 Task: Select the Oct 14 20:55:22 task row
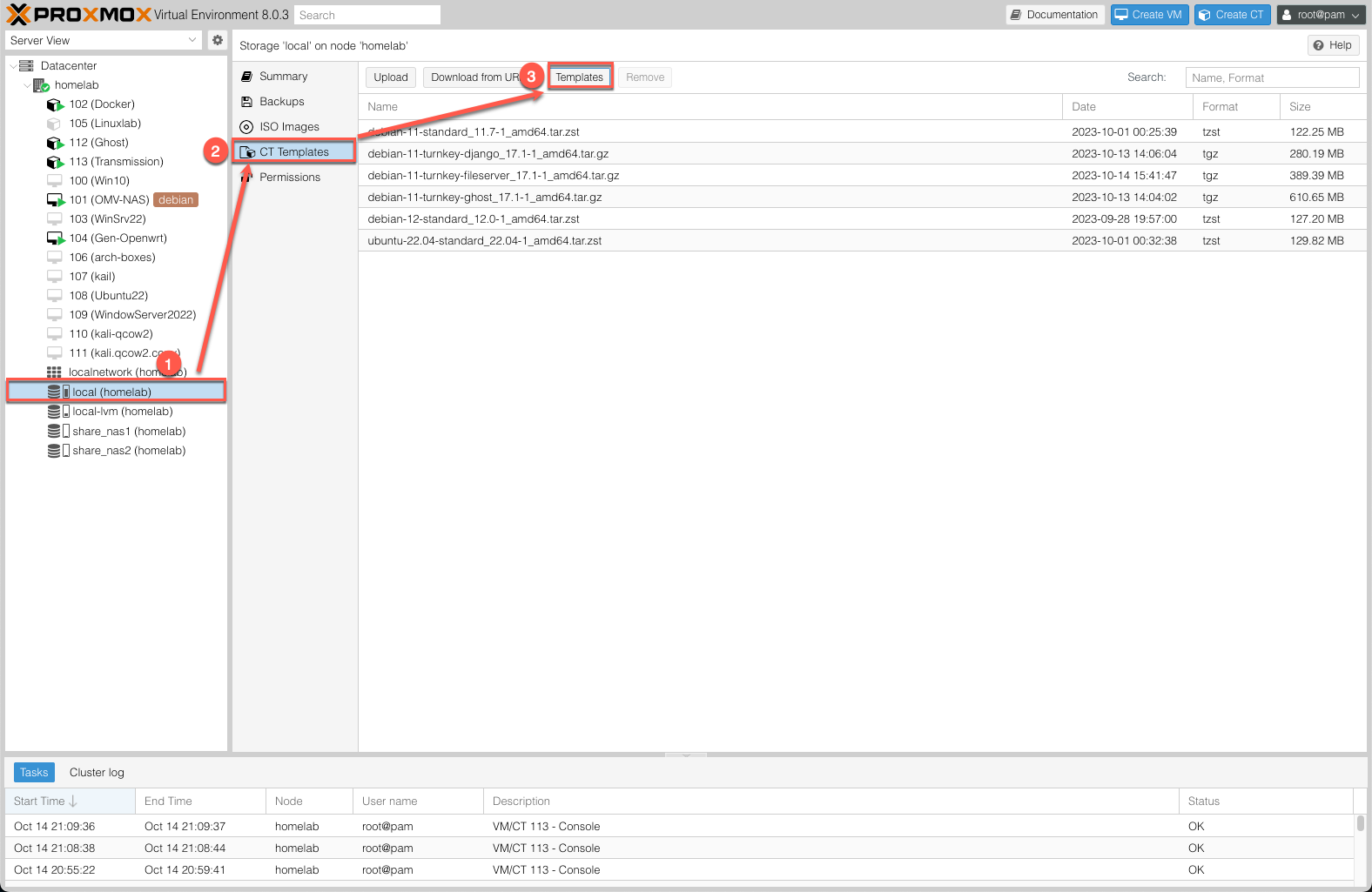tap(679, 870)
